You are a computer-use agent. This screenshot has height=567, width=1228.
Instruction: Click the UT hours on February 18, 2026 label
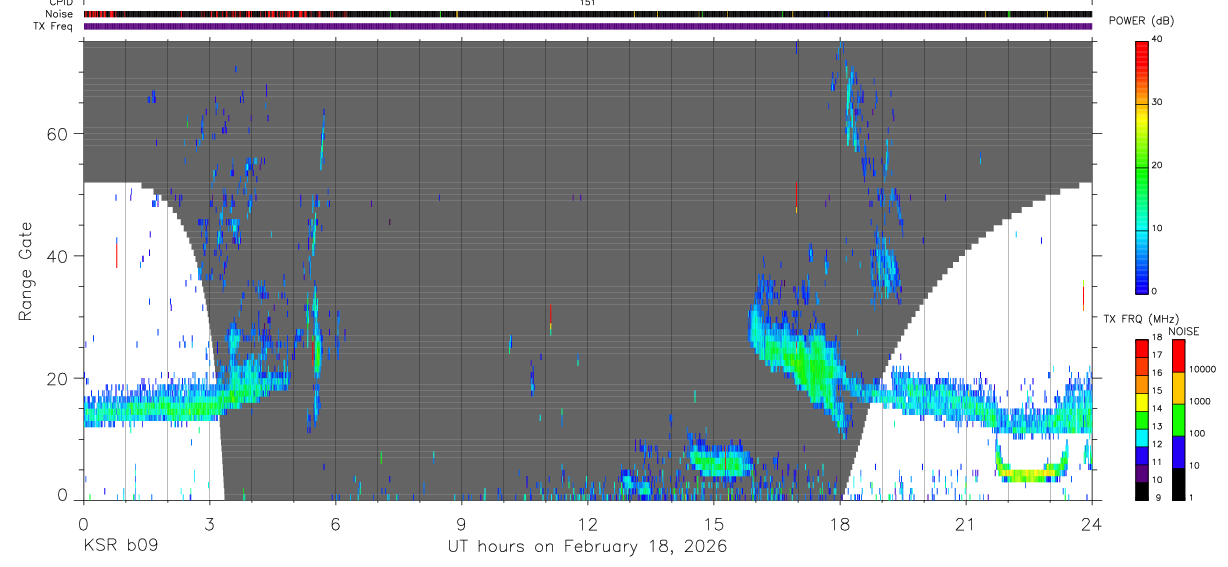tap(587, 547)
